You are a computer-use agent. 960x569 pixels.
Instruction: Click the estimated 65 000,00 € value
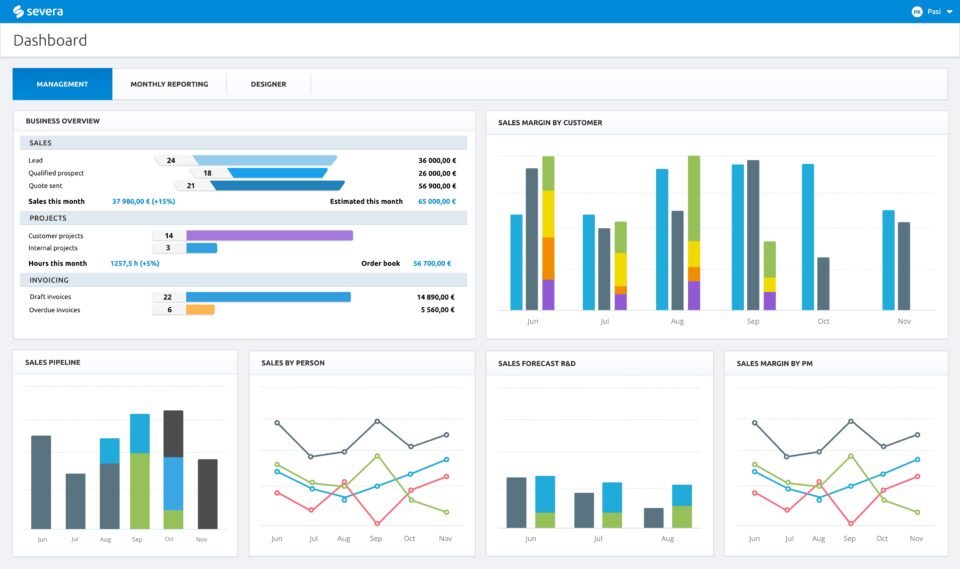[436, 201]
